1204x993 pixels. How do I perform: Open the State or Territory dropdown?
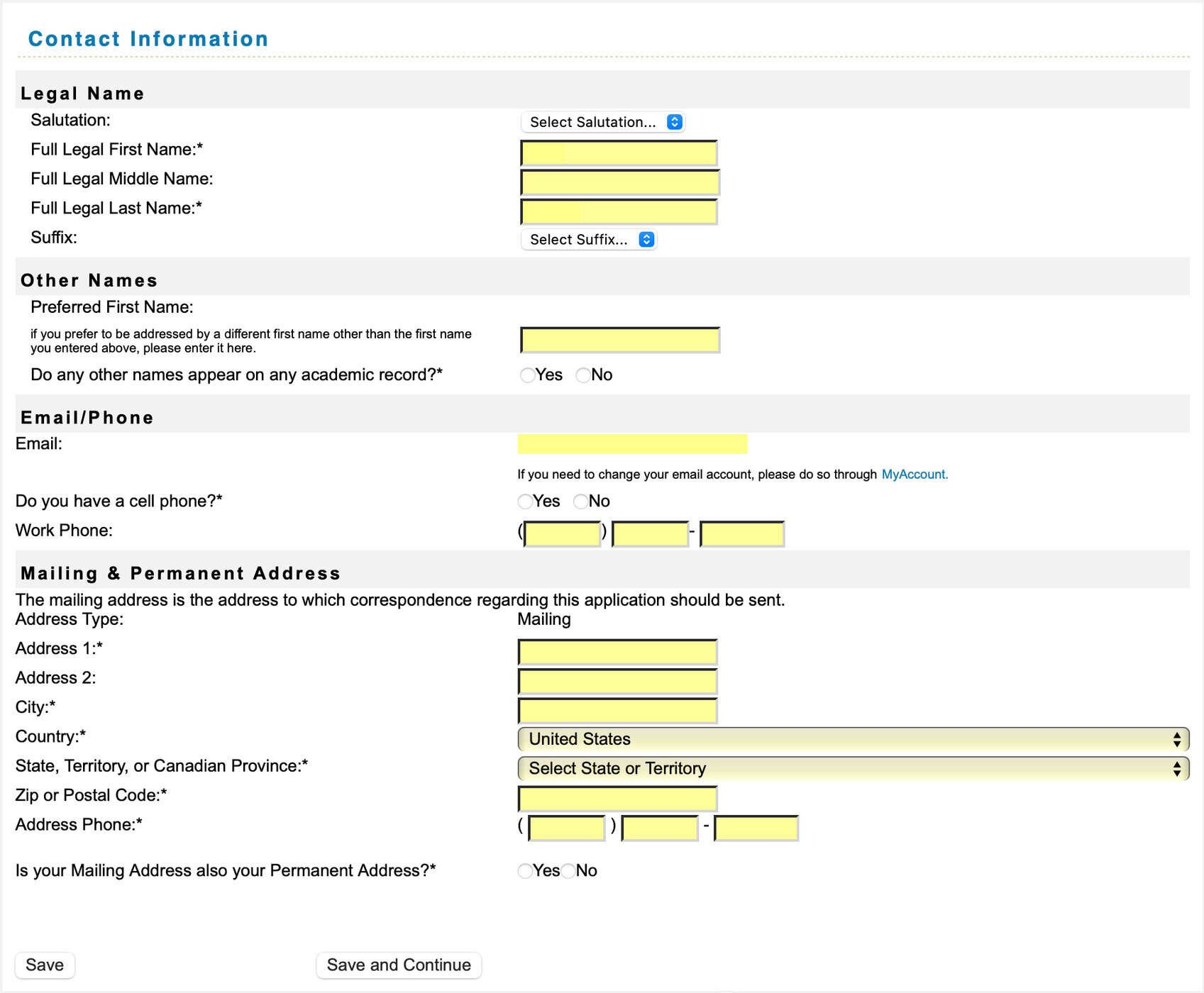pos(851,768)
